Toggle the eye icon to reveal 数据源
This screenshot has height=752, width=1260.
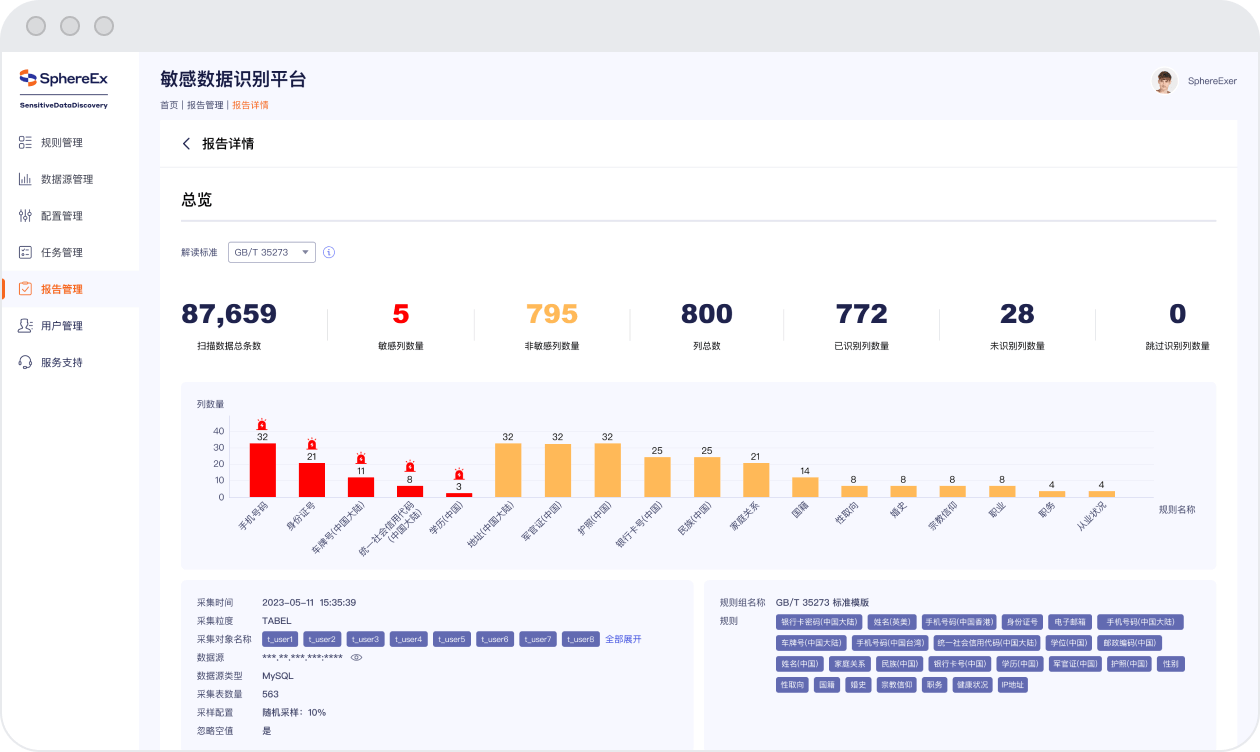tap(356, 657)
